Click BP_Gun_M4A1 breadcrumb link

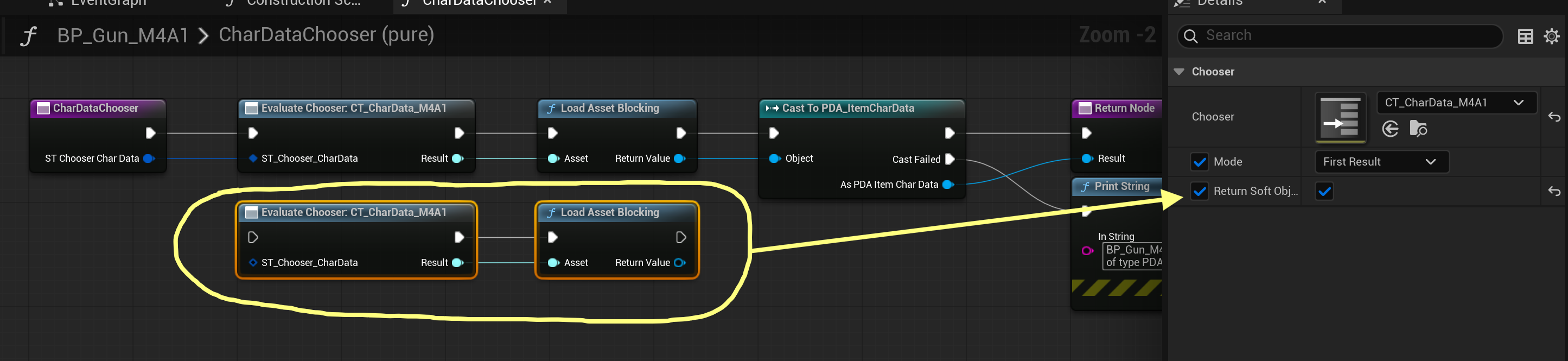123,35
